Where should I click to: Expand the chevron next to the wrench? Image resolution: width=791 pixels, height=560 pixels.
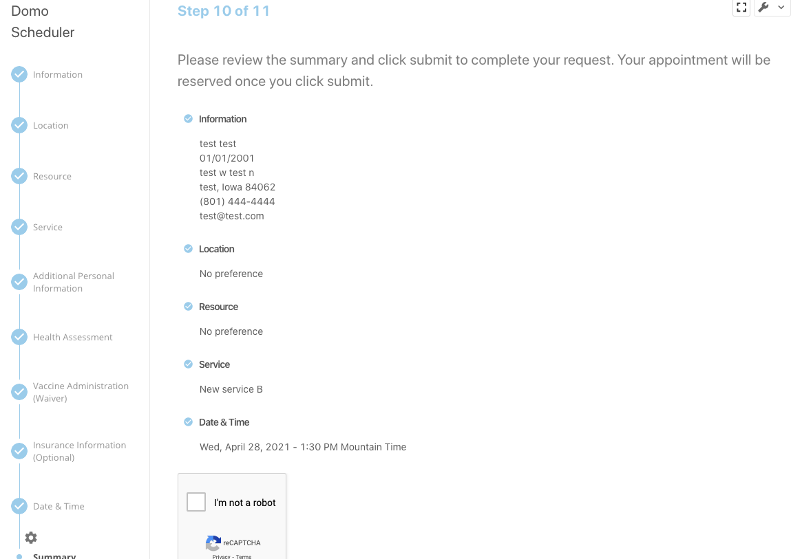pyautogui.click(x=781, y=8)
